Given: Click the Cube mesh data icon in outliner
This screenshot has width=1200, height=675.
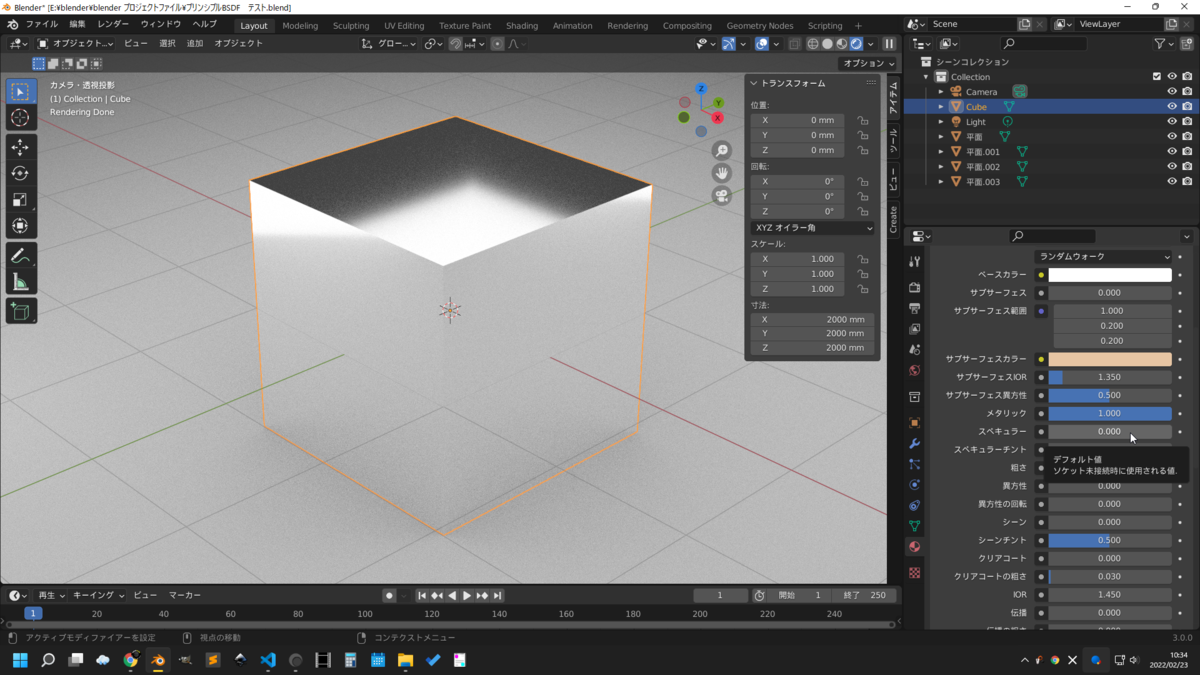Looking at the screenshot, I should (1009, 106).
